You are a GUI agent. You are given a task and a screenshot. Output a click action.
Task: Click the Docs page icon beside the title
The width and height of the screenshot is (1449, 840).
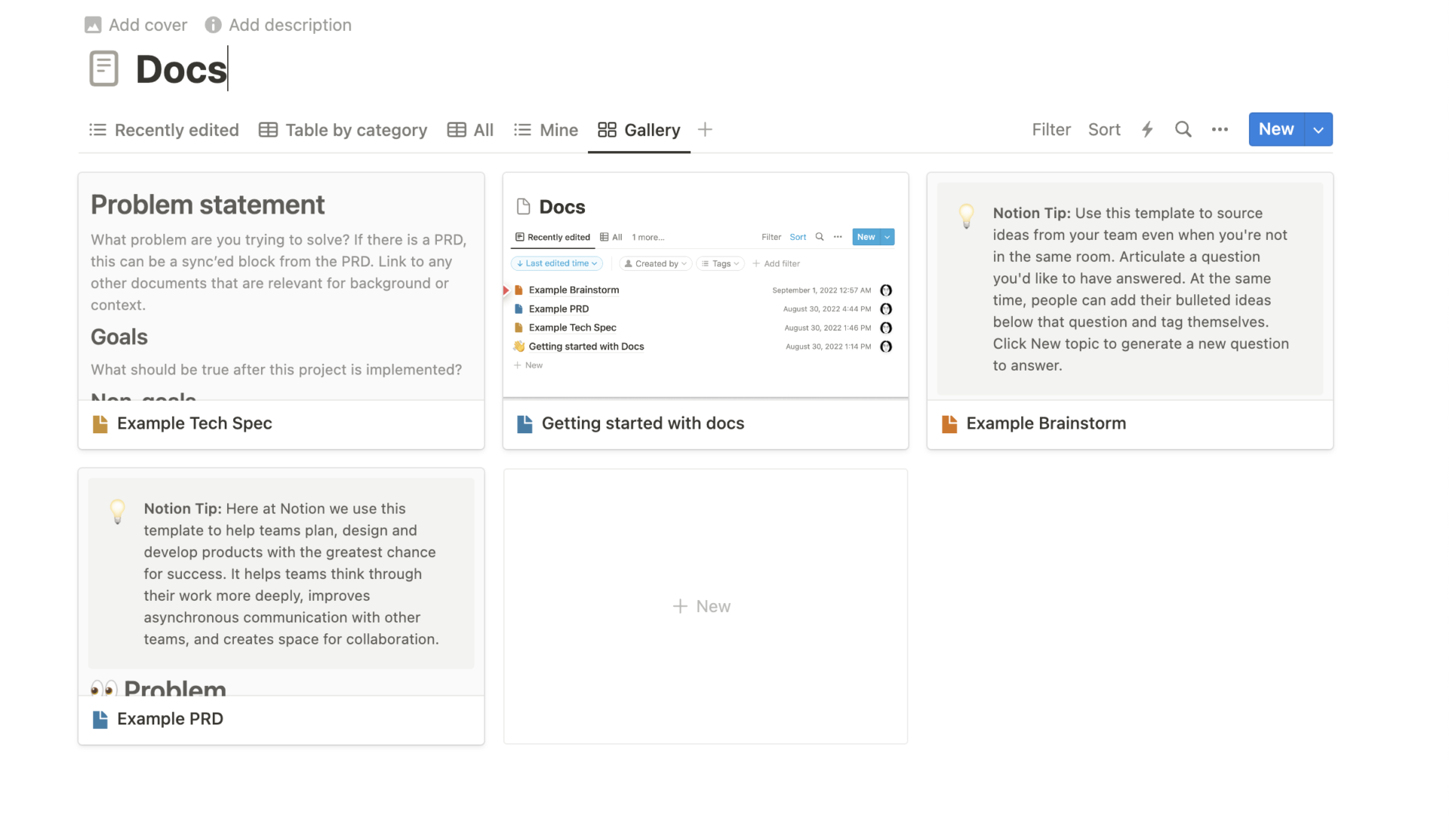click(x=104, y=69)
